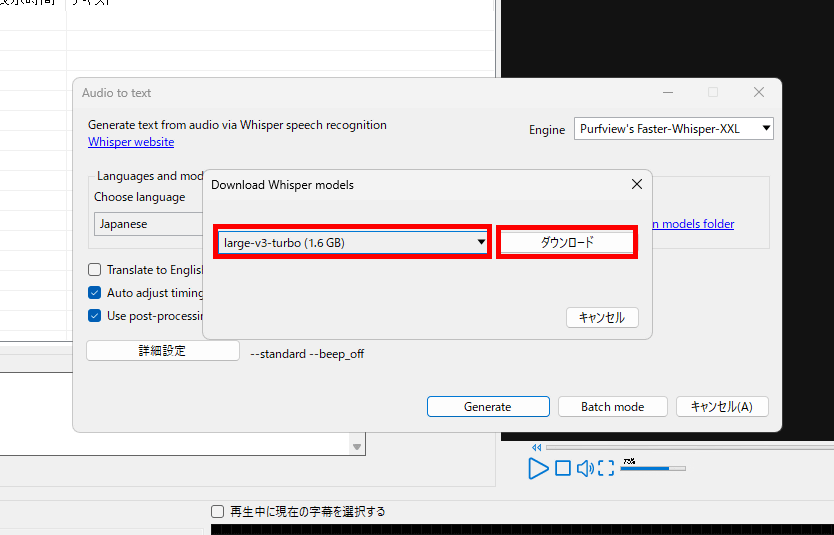Open the Whisper website link
The image size is (834, 535).
point(131,142)
